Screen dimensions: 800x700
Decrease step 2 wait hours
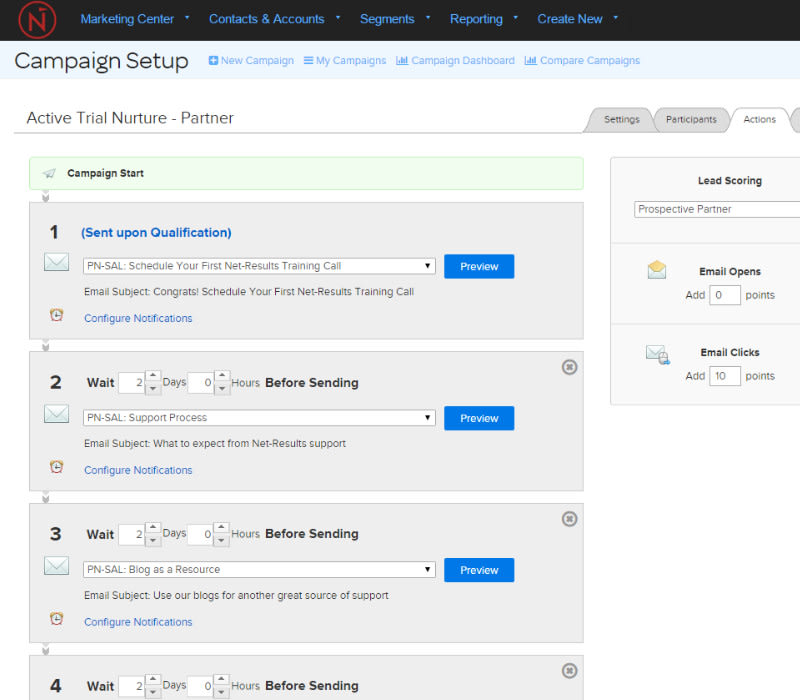click(x=221, y=389)
